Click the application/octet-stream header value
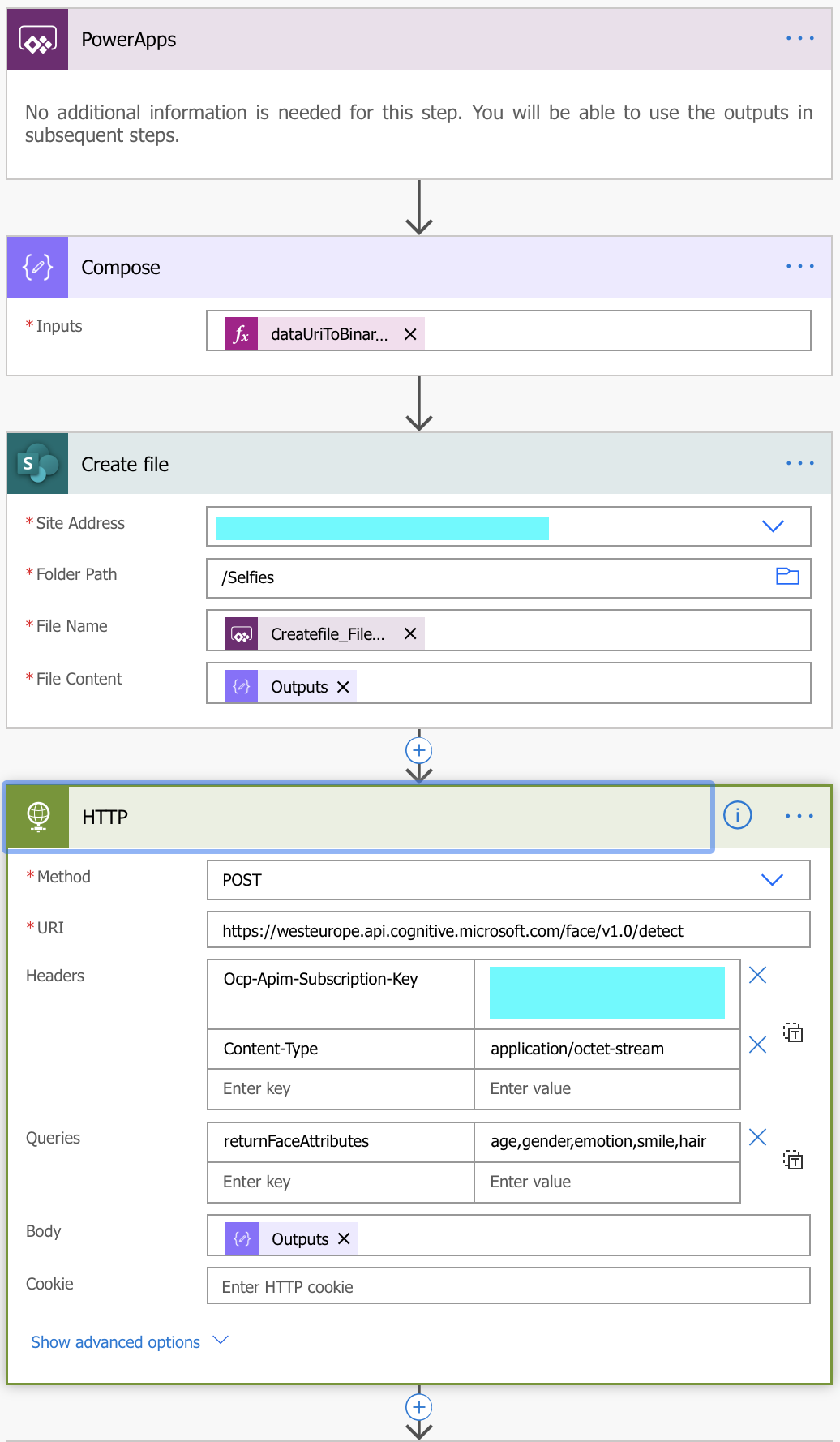Image resolution: width=840 pixels, height=1442 pixels. [x=606, y=1049]
